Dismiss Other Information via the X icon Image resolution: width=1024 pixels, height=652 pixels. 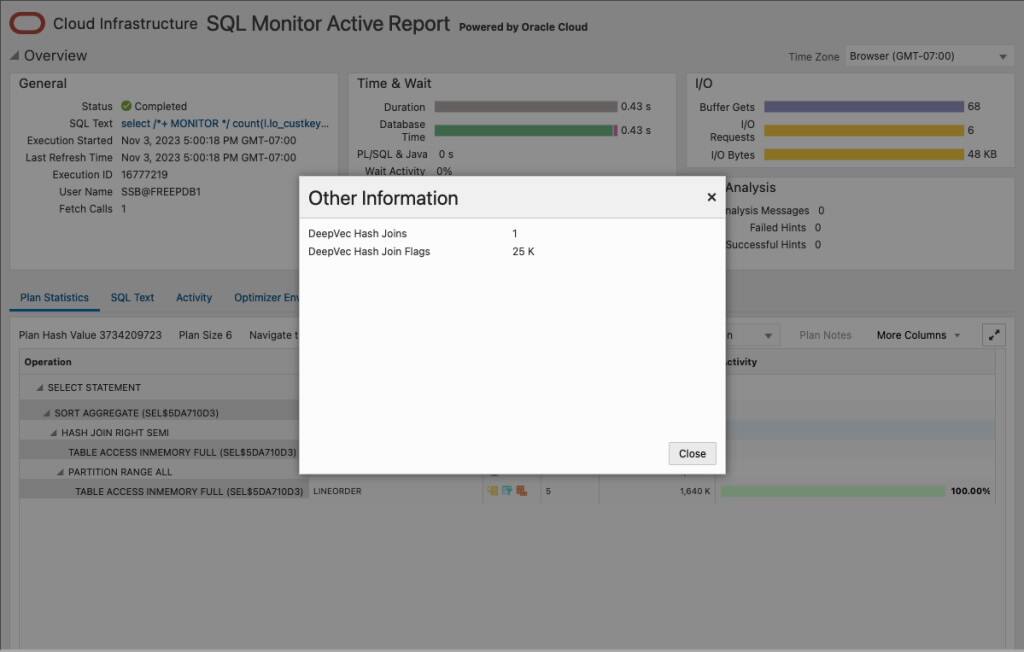pyautogui.click(x=711, y=197)
